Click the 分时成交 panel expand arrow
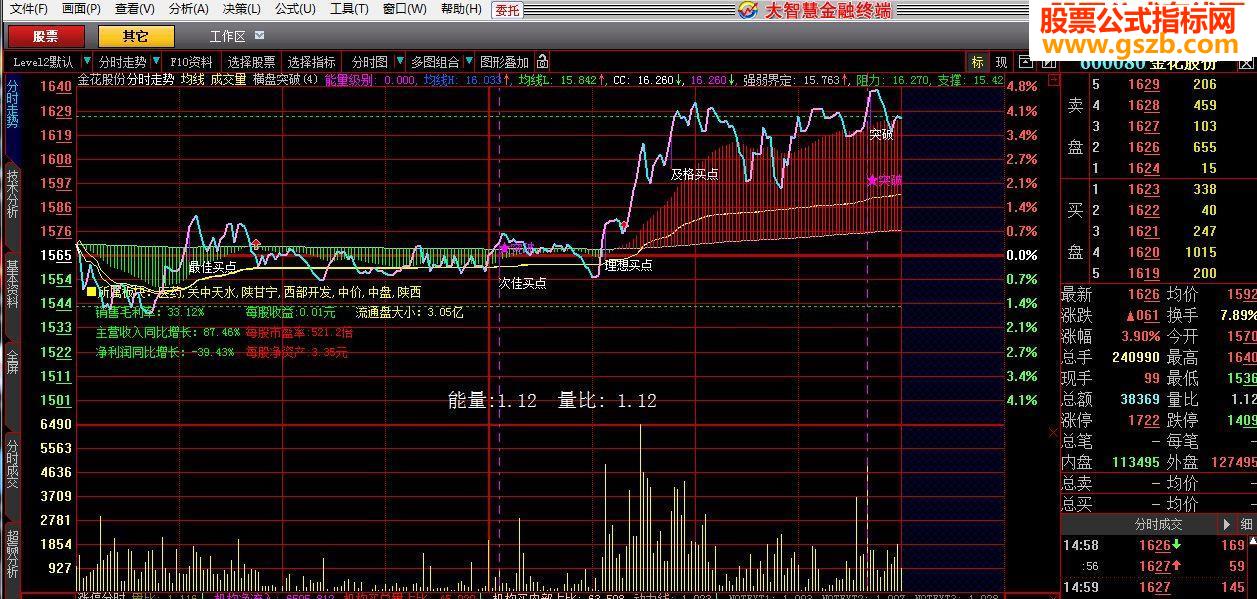Image resolution: width=1257 pixels, height=599 pixels. [1226, 523]
